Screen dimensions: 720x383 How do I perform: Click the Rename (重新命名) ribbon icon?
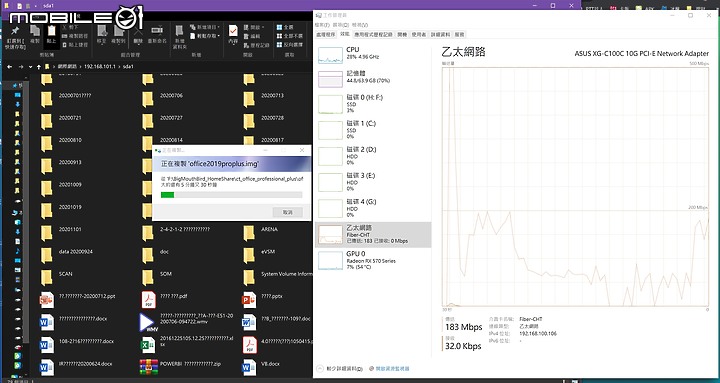(x=157, y=35)
